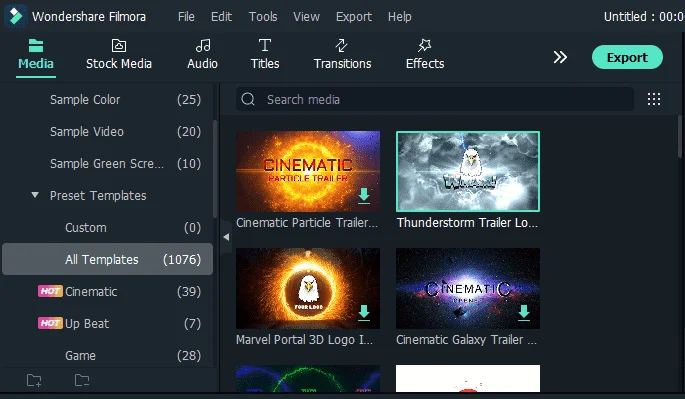685x399 pixels.
Task: Select Sample Green Screen folder
Action: point(107,163)
